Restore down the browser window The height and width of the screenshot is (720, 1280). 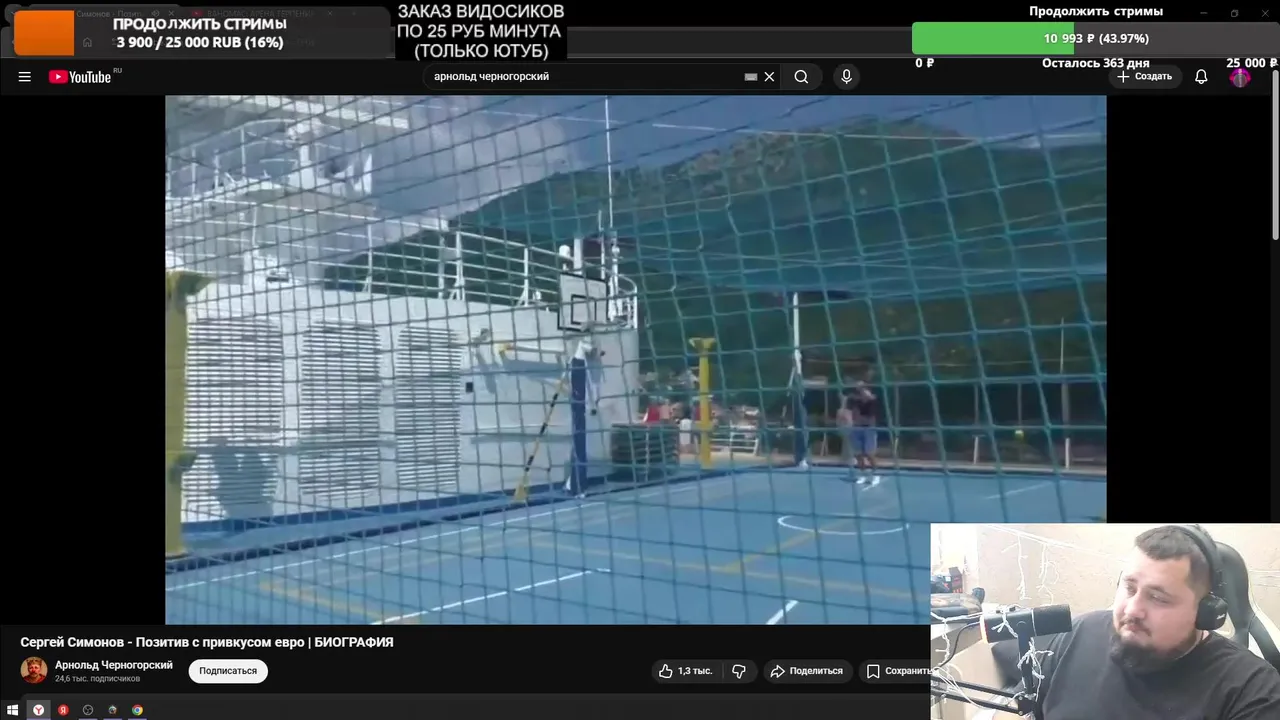click(1234, 13)
